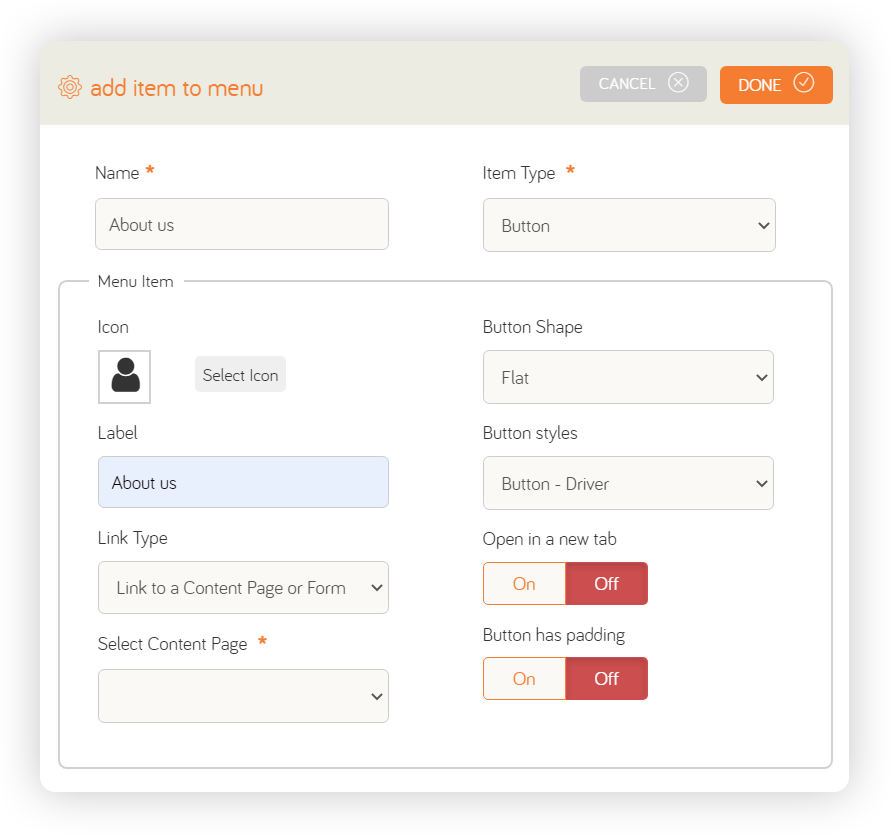Click the Button Shape dropdown chevron
892x835 pixels.
point(762,377)
